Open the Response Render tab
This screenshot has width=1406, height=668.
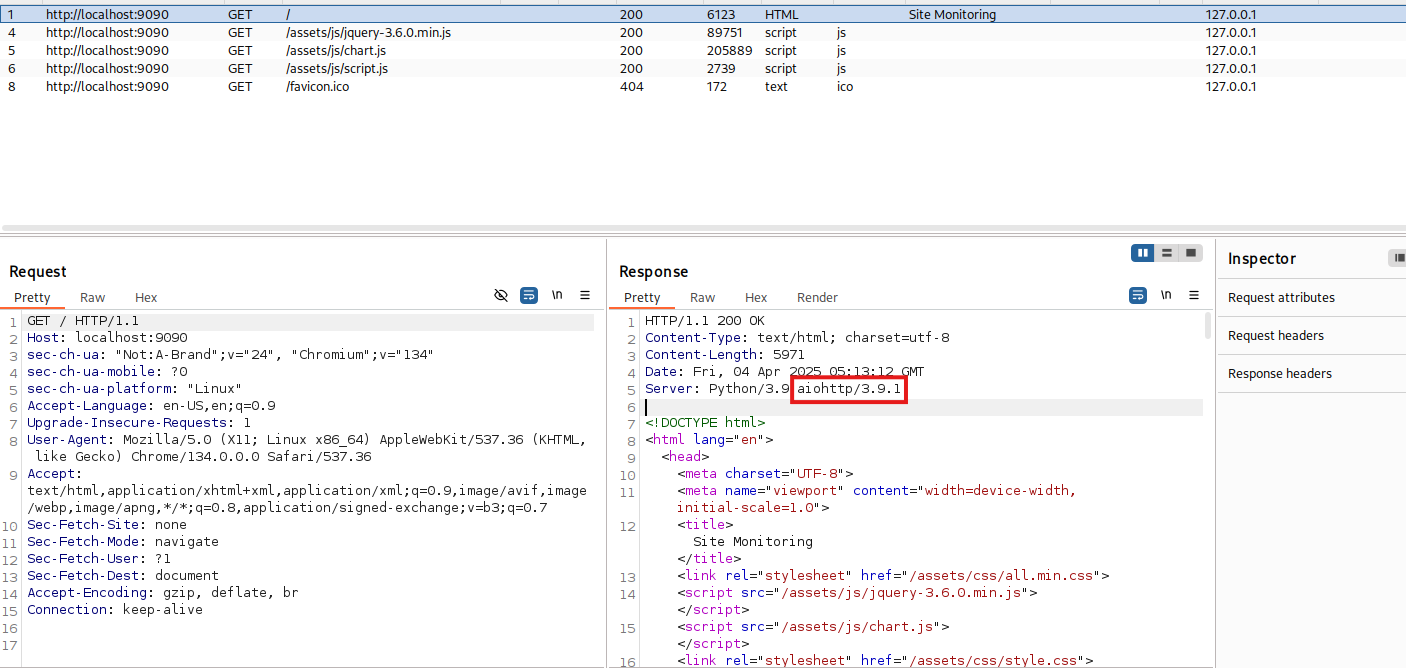click(x=817, y=297)
